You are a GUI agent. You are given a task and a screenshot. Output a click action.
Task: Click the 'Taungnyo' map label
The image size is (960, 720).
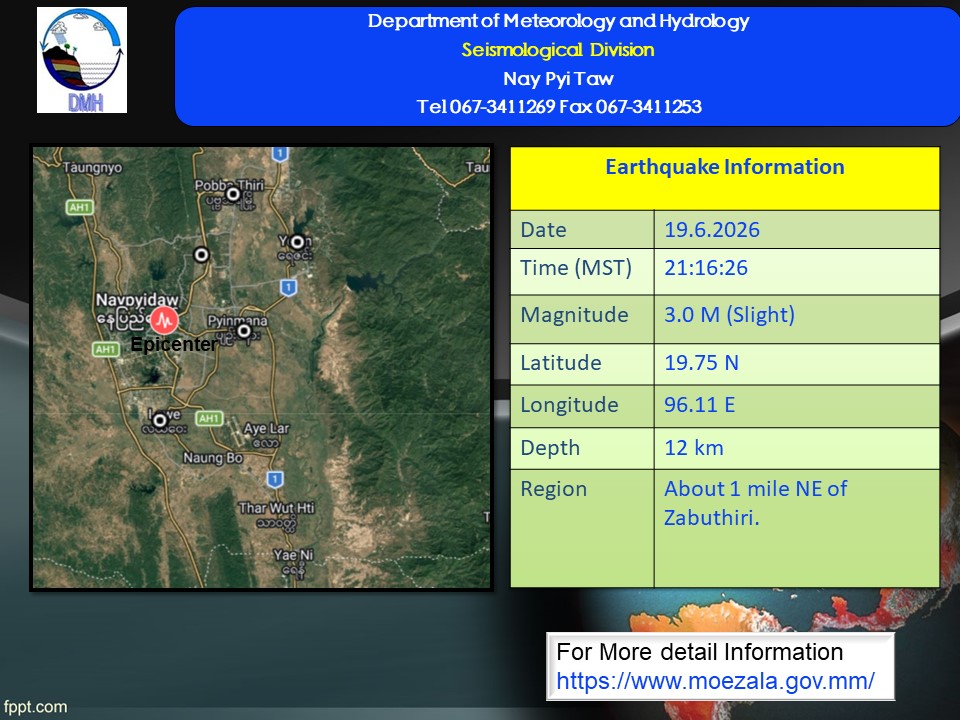coord(92,168)
